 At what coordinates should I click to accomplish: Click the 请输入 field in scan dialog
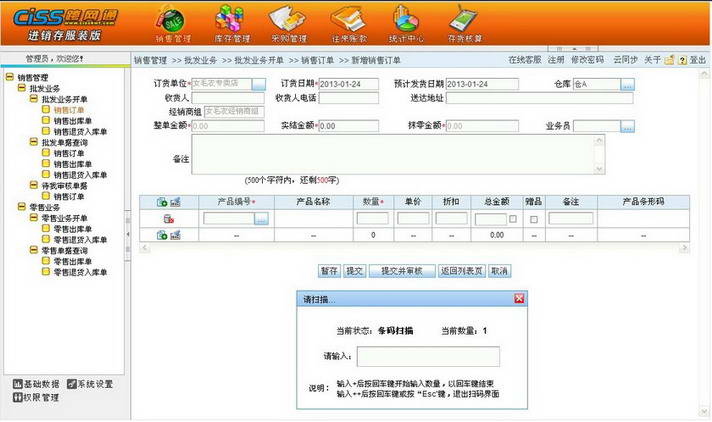(428, 357)
